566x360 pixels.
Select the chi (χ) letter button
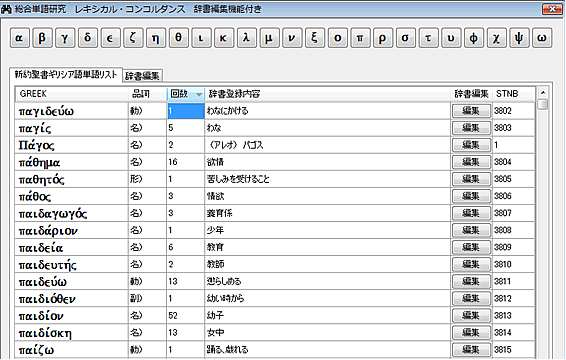497,38
